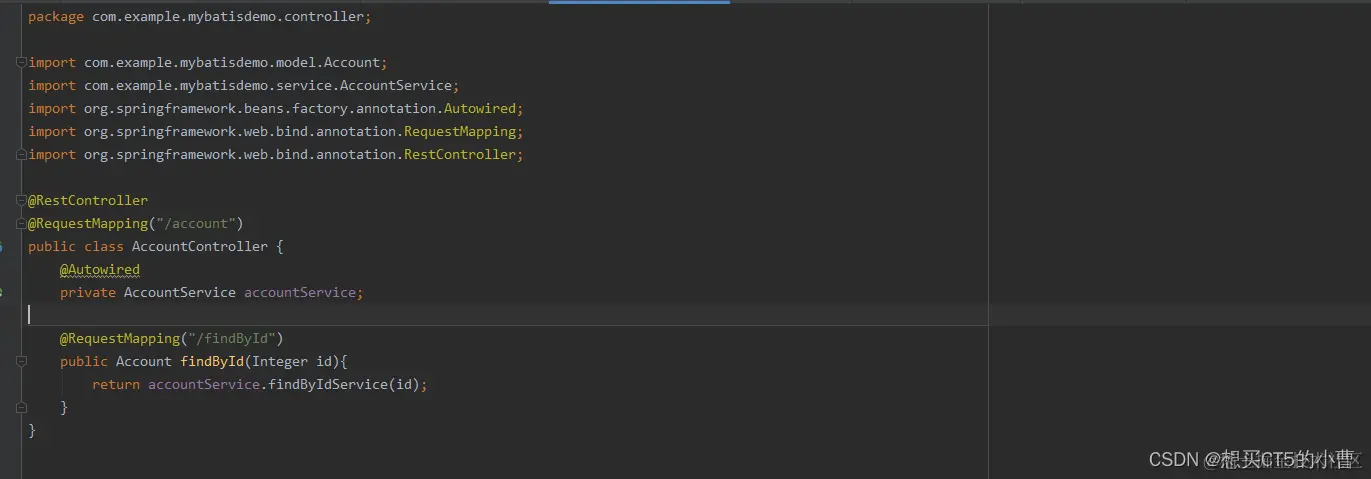Click the findByIdService method call
Screen dimensions: 1371x479
point(328,384)
